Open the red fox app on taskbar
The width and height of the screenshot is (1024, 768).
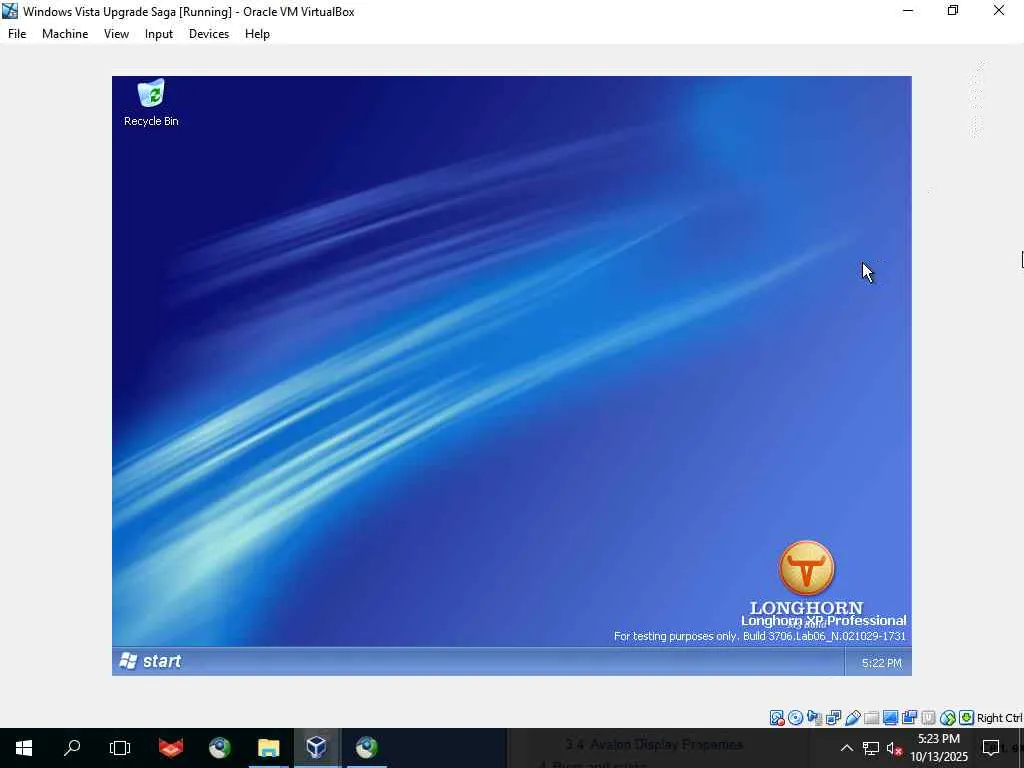click(x=171, y=748)
